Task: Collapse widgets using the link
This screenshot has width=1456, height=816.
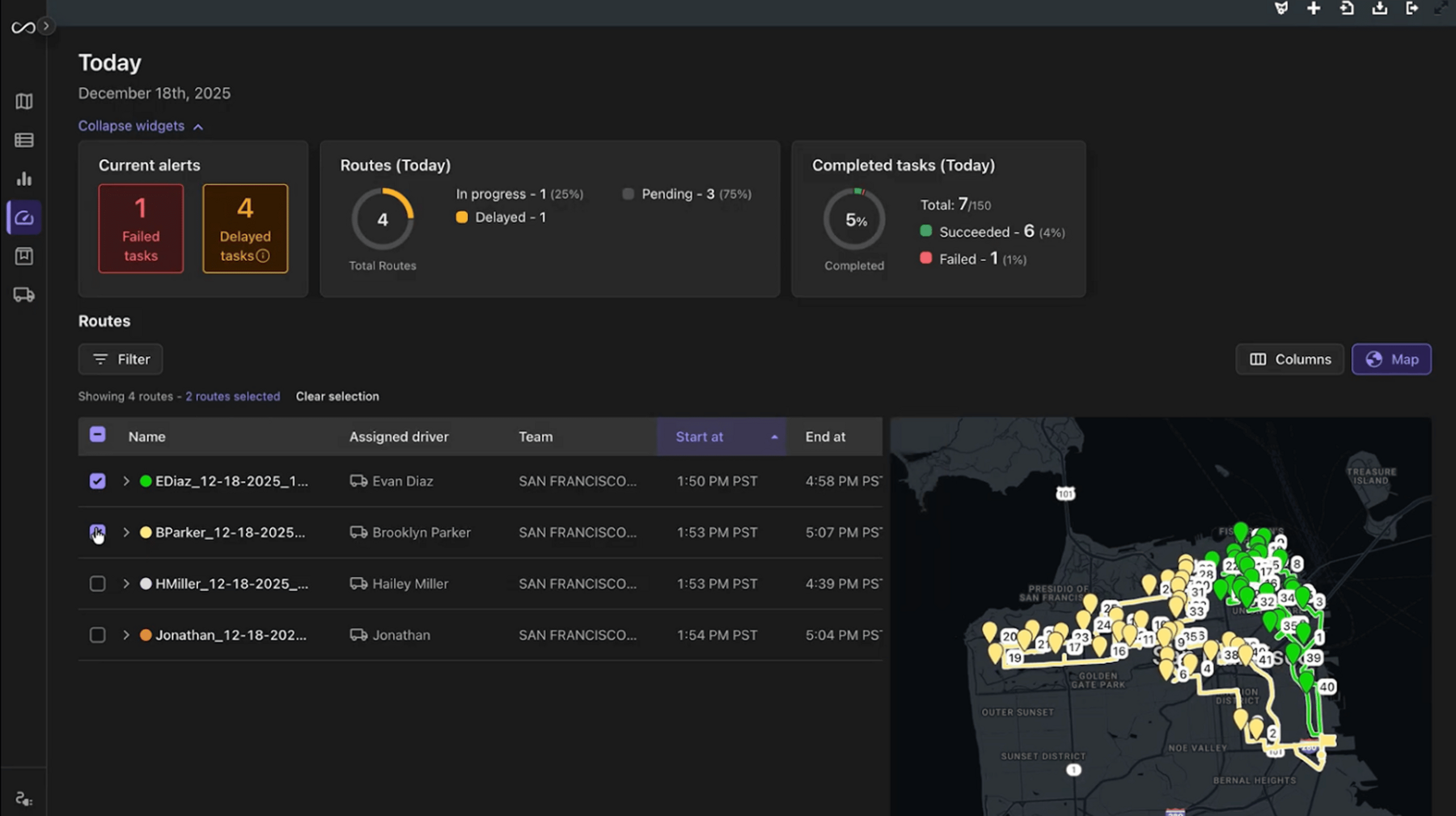Action: (140, 126)
